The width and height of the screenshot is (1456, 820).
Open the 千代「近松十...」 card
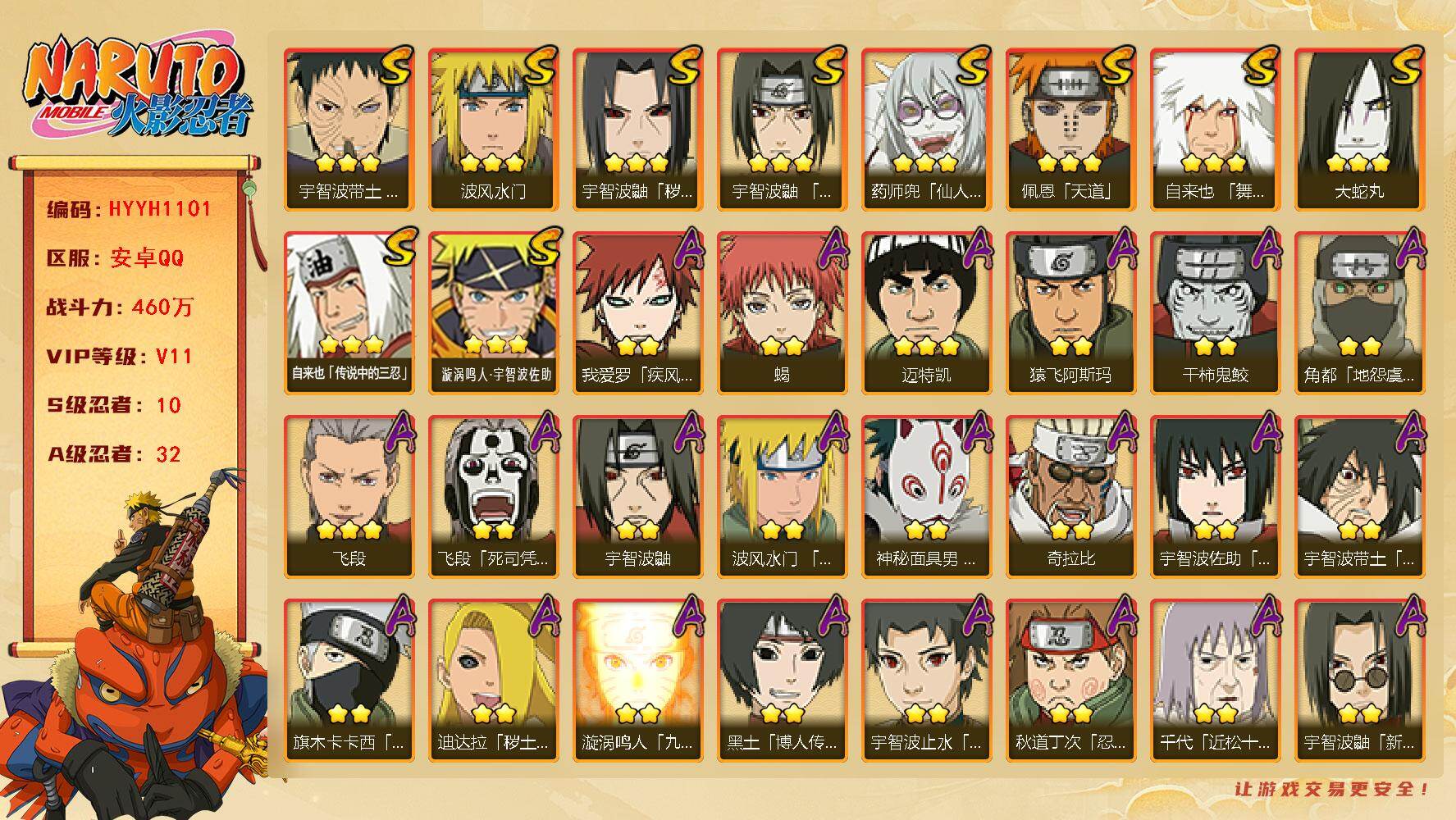[1215, 681]
